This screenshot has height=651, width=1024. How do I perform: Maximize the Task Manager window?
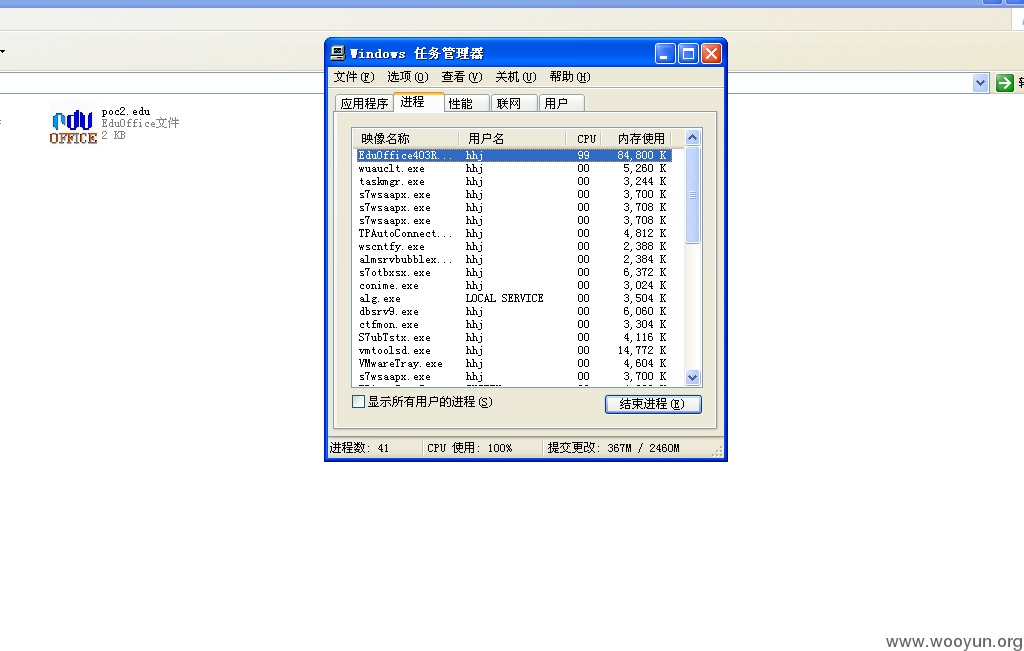688,54
